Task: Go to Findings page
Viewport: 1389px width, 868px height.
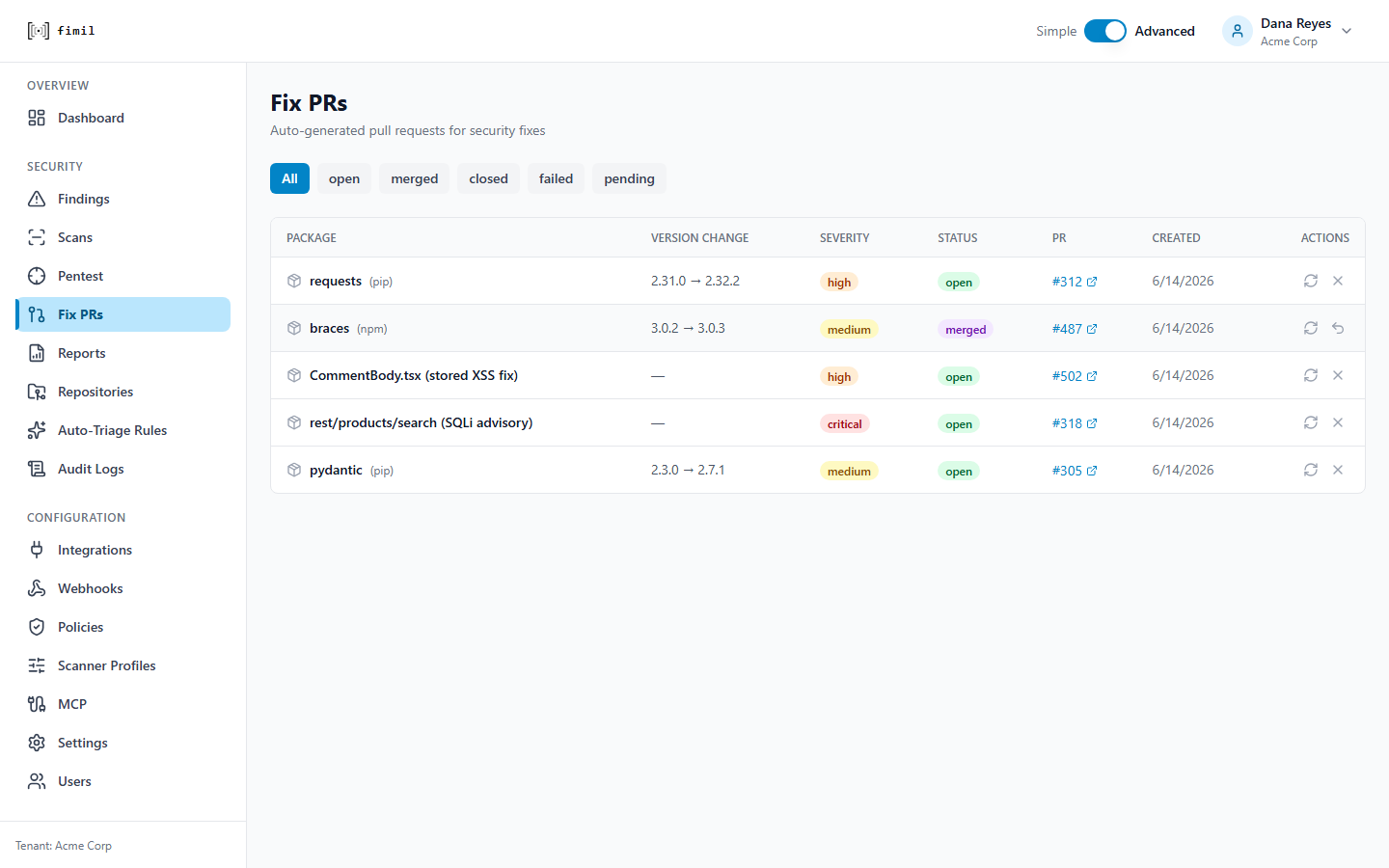Action: 123,199
